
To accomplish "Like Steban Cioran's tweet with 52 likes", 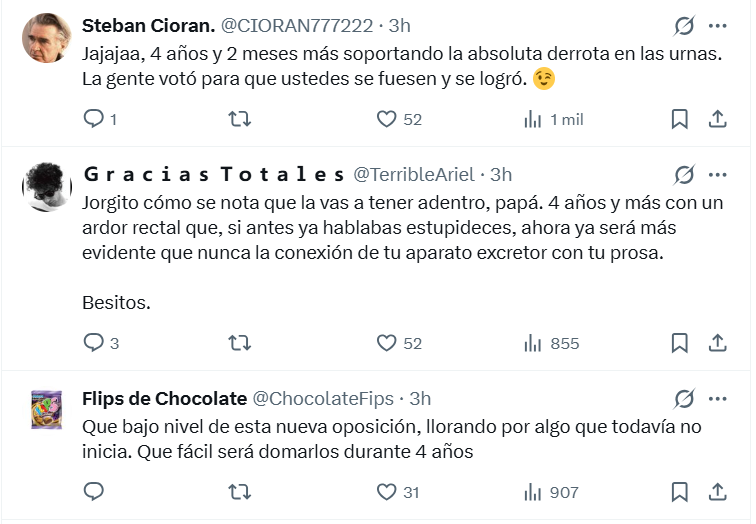I will pyautogui.click(x=387, y=119).
